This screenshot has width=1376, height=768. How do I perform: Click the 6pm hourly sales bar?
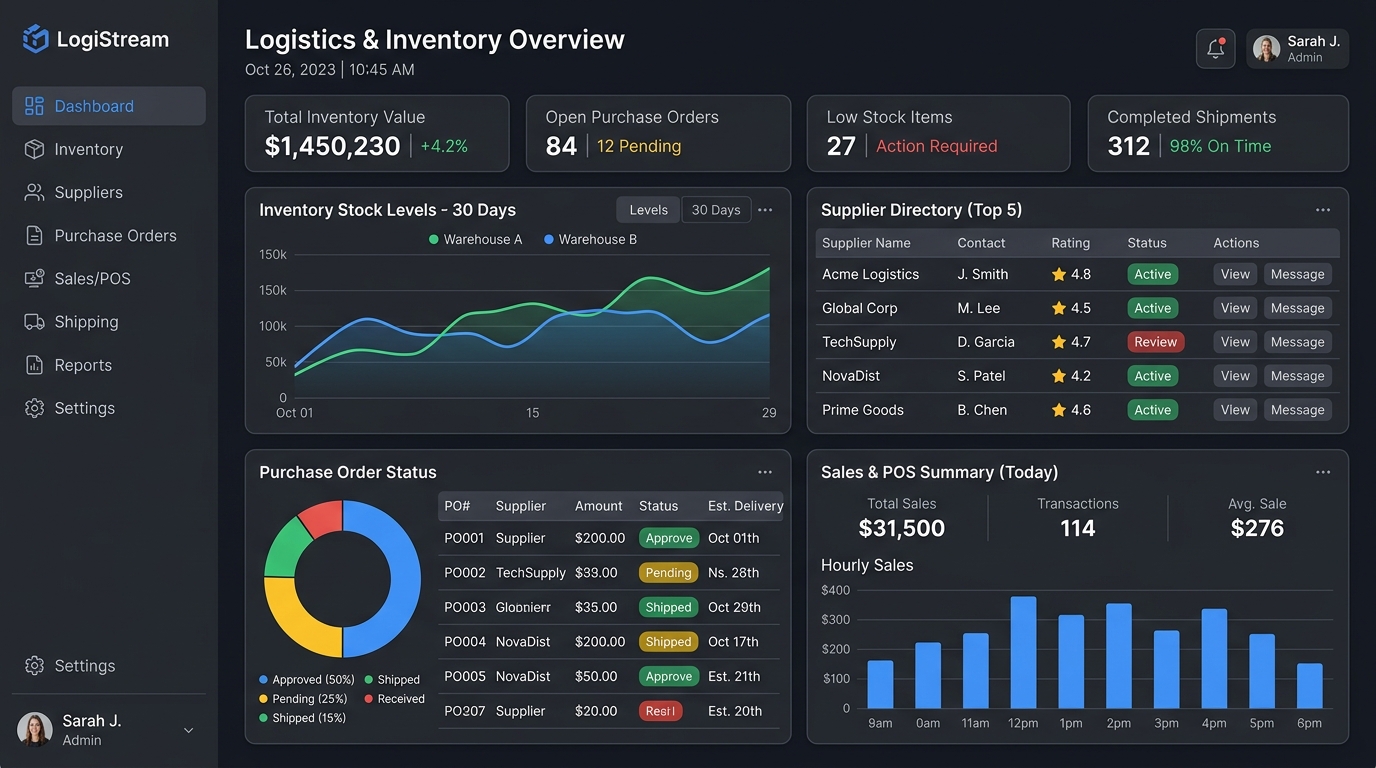coord(1310,686)
